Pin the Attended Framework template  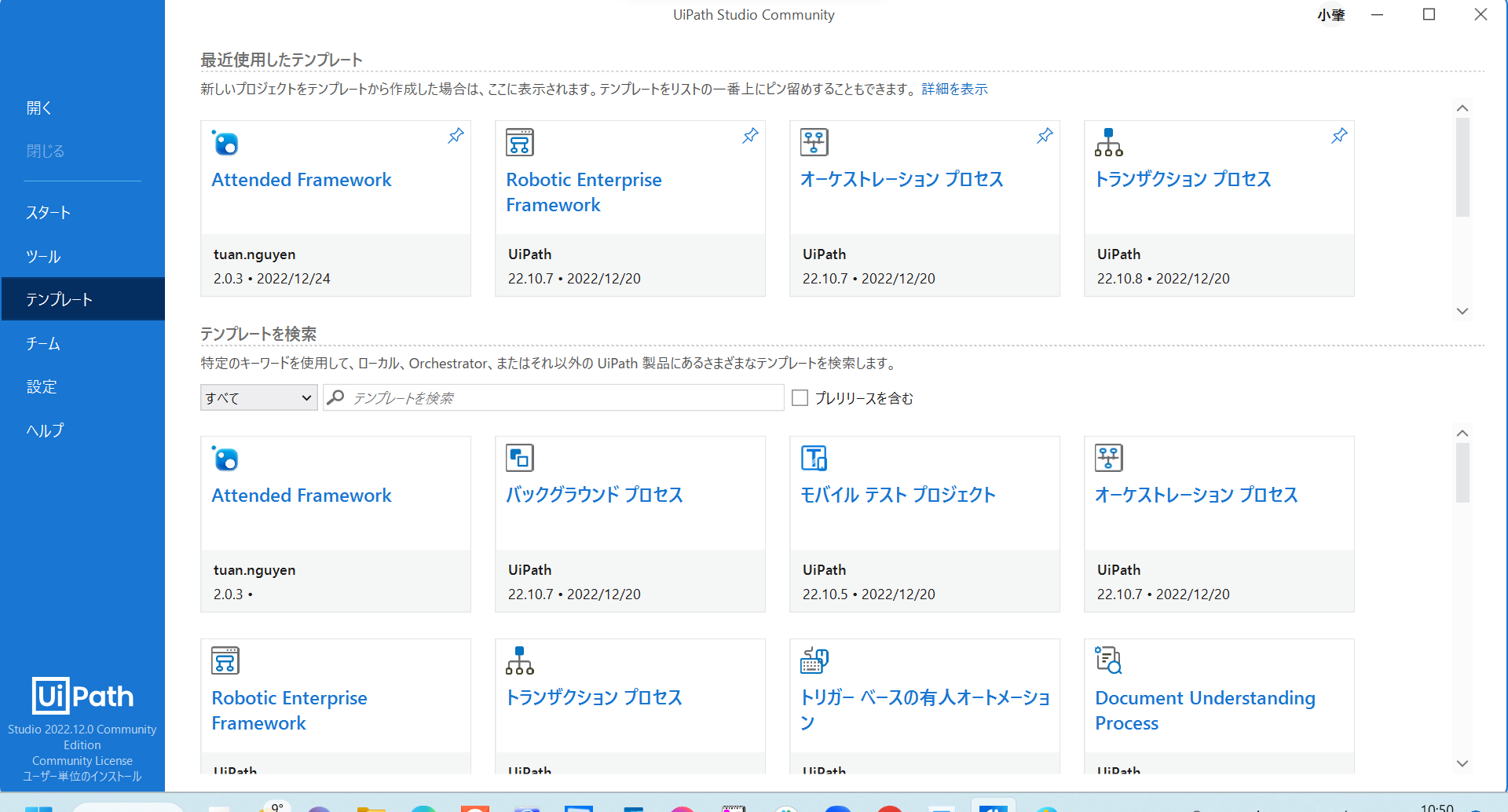click(x=455, y=135)
